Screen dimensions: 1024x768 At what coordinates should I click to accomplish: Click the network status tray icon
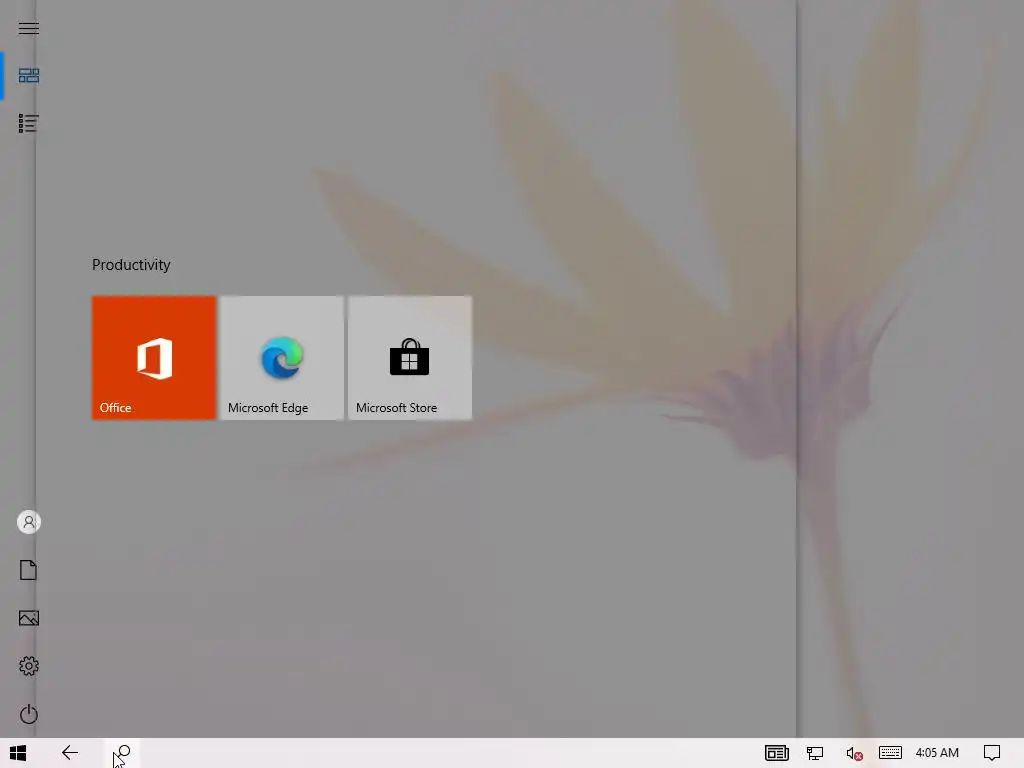[x=814, y=753]
